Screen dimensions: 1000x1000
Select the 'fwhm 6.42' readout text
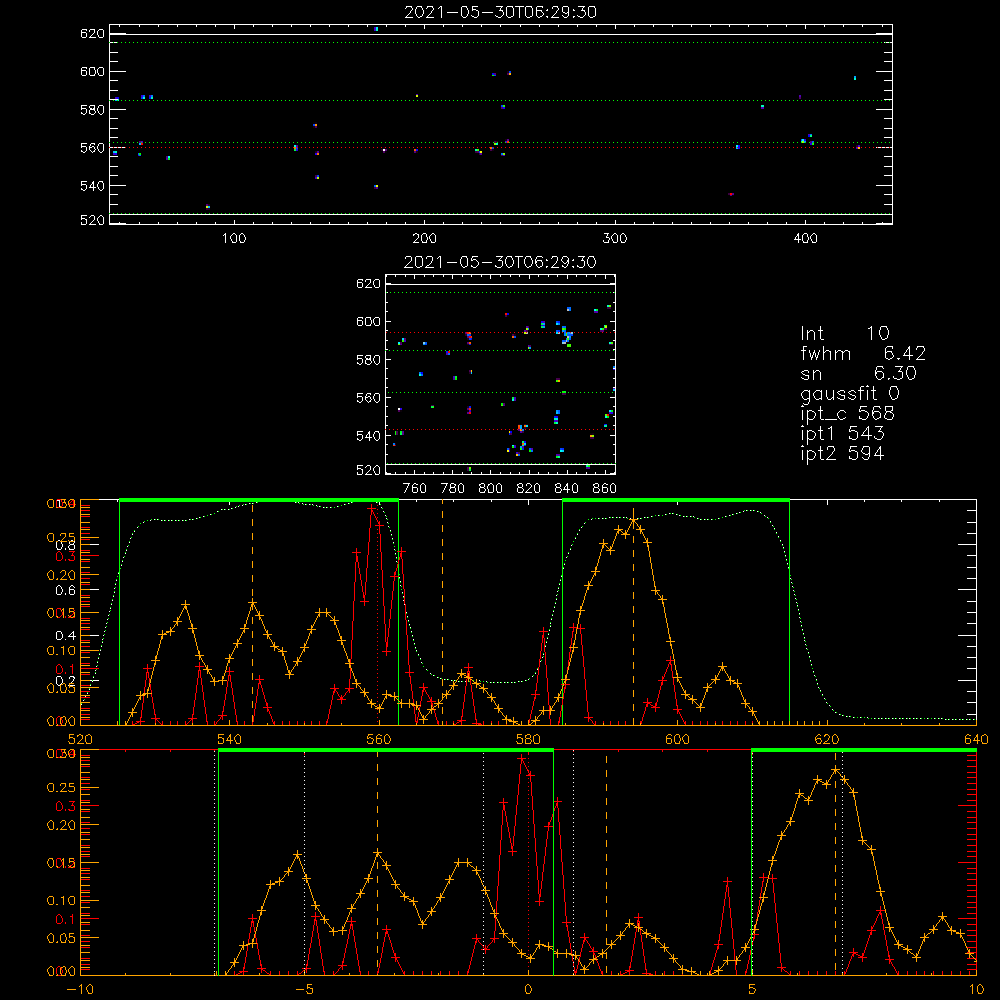coord(863,353)
